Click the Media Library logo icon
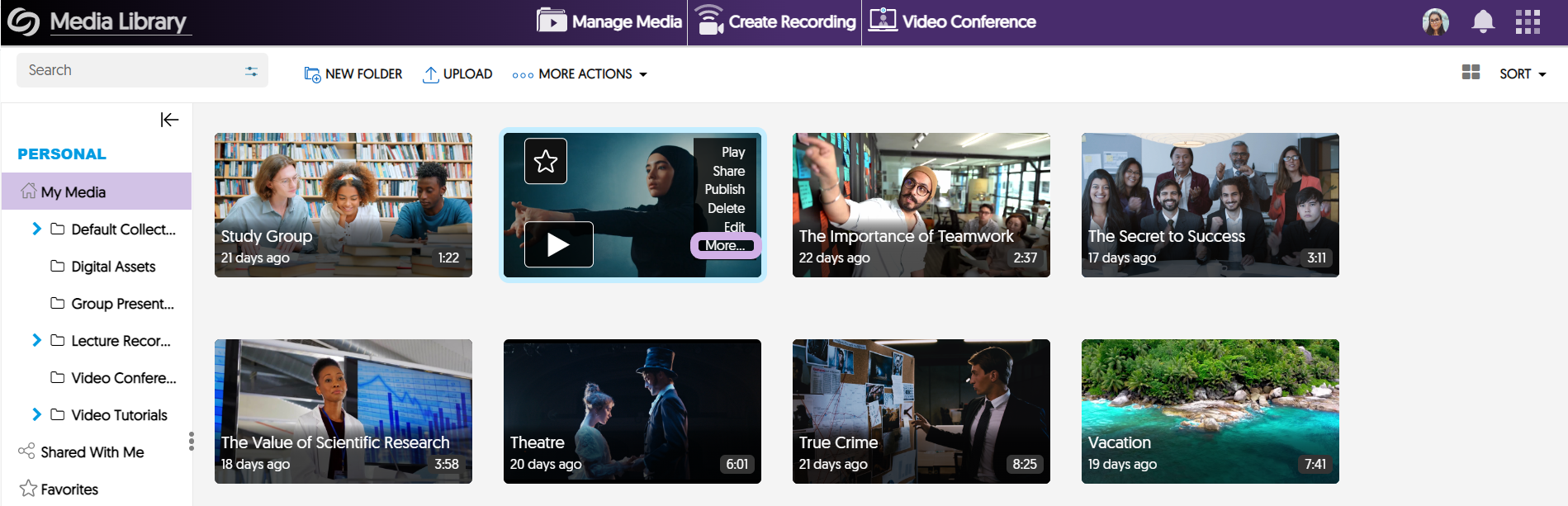 (x=24, y=22)
